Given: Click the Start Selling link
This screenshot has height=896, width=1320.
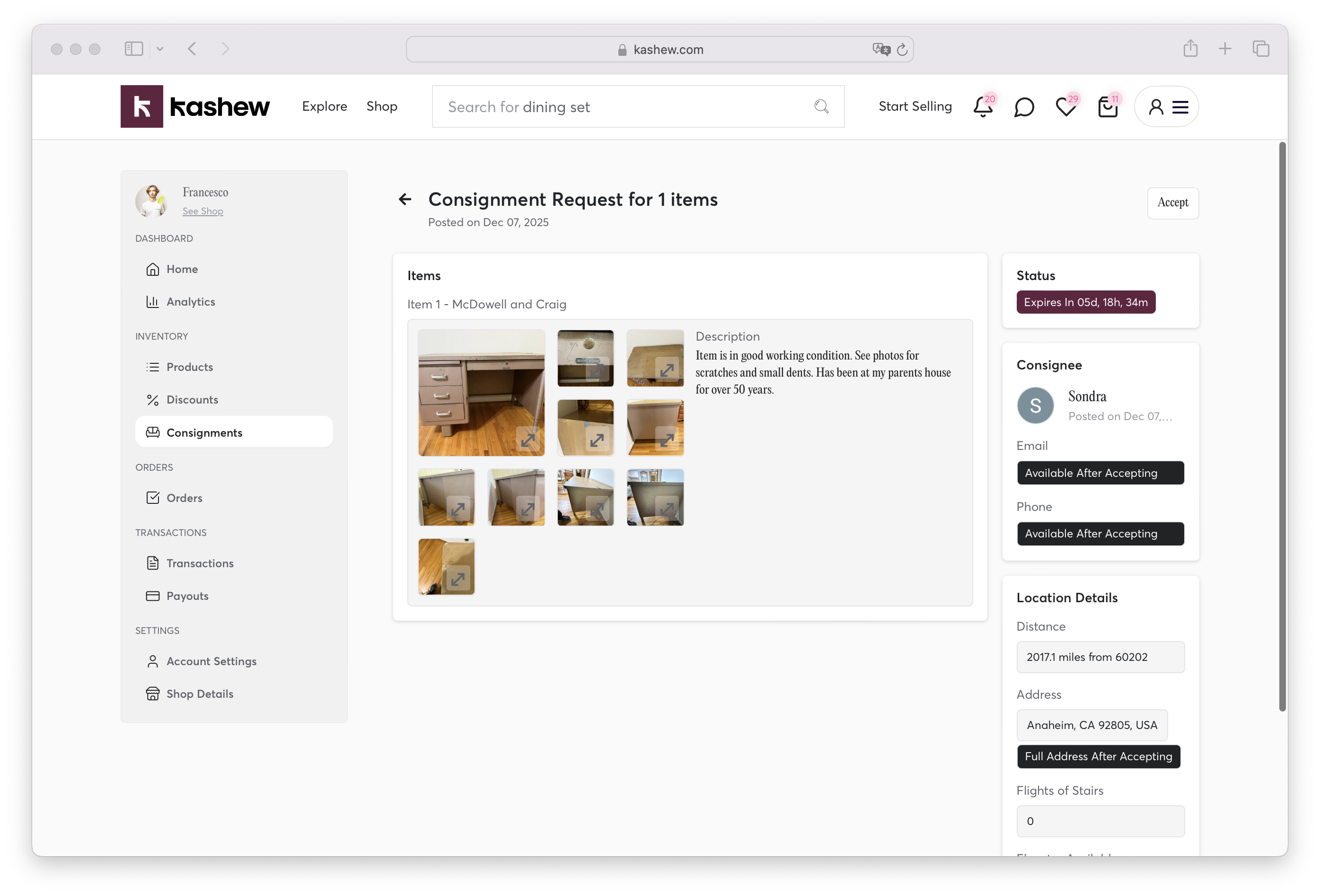Looking at the screenshot, I should point(915,106).
